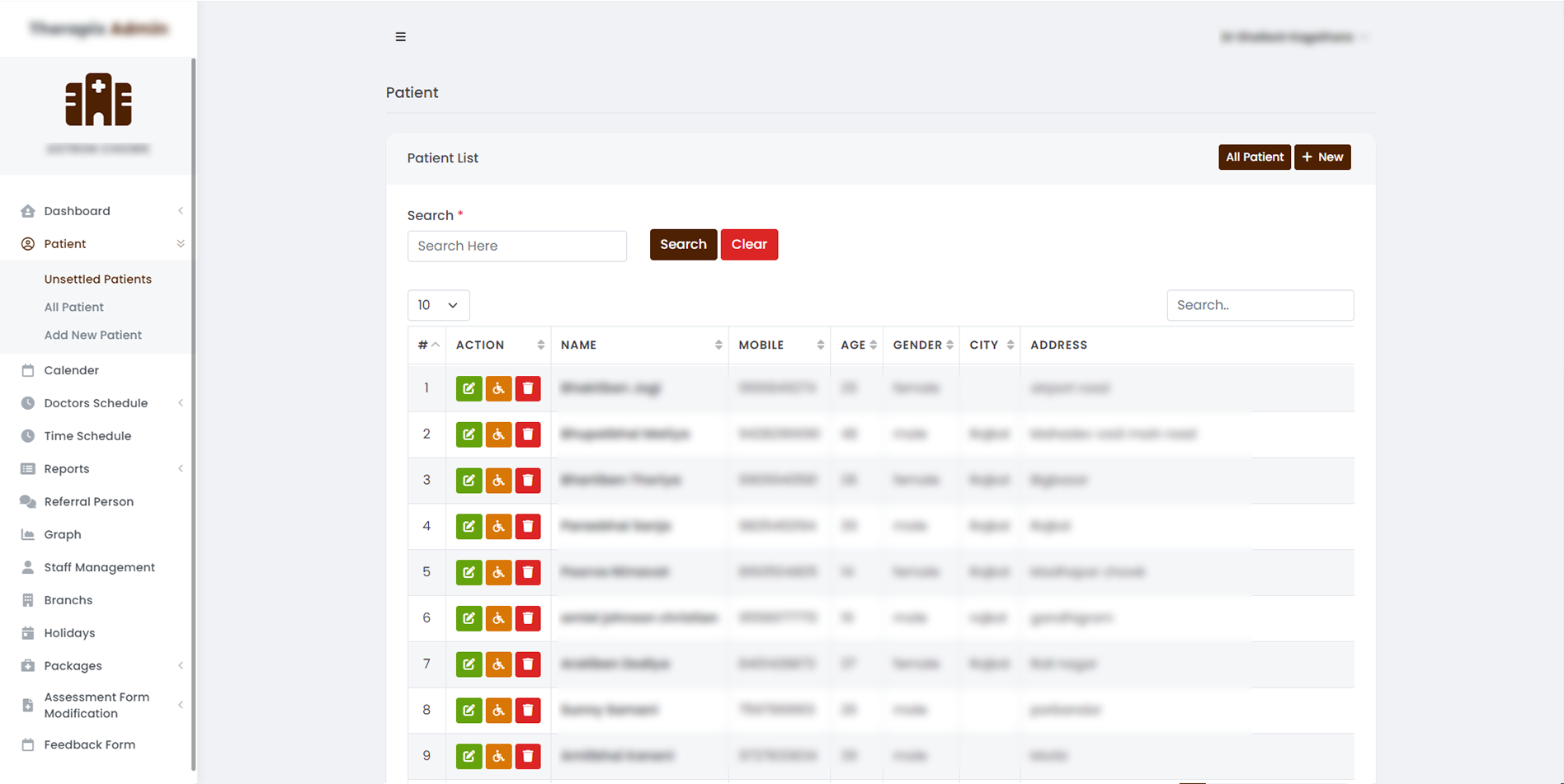Click the hospital logo in sidebar

coord(98,100)
